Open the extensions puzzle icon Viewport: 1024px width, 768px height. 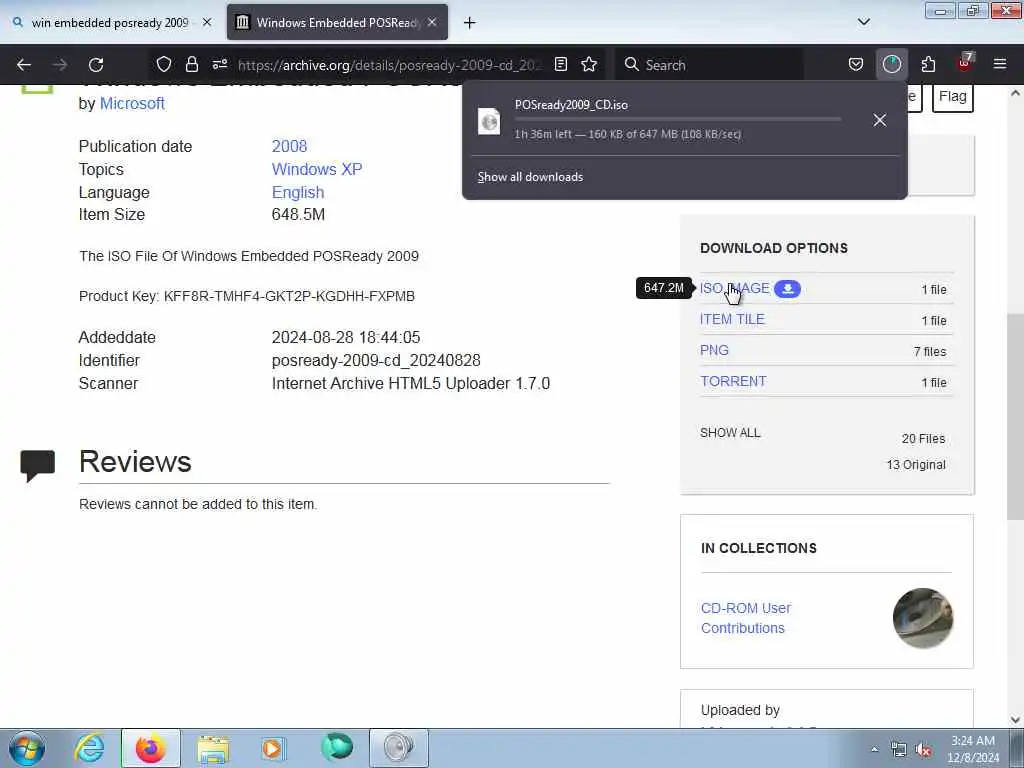(x=928, y=64)
